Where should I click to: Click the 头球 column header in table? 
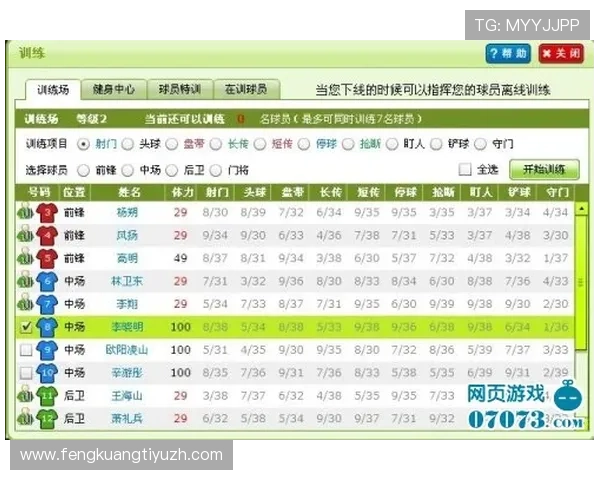254,192
